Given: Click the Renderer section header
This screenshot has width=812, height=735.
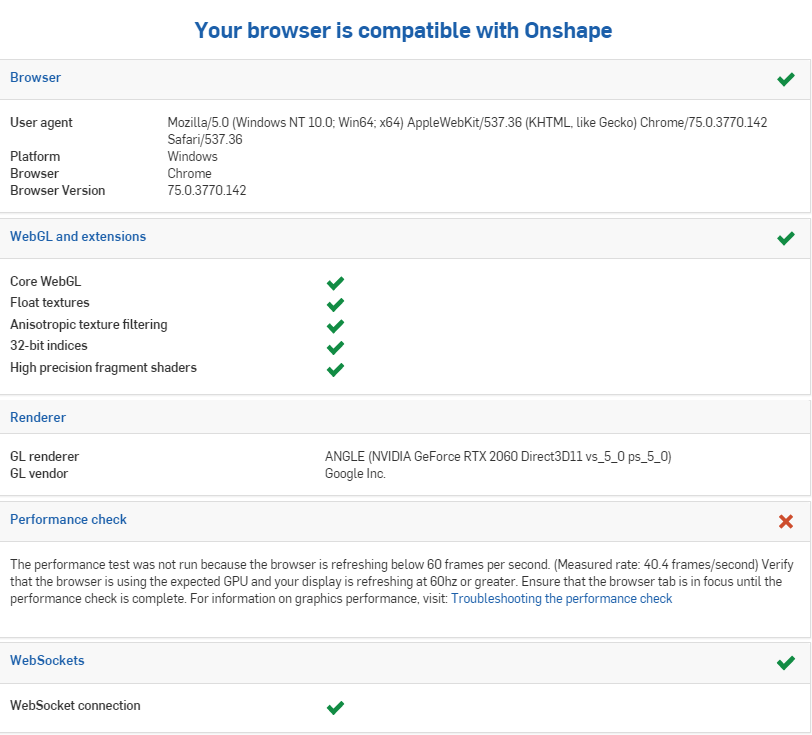Looking at the screenshot, I should pyautogui.click(x=38, y=417).
